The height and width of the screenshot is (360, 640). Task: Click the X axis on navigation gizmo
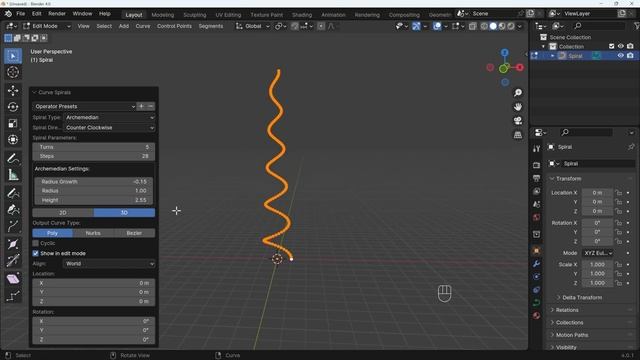coord(520,67)
